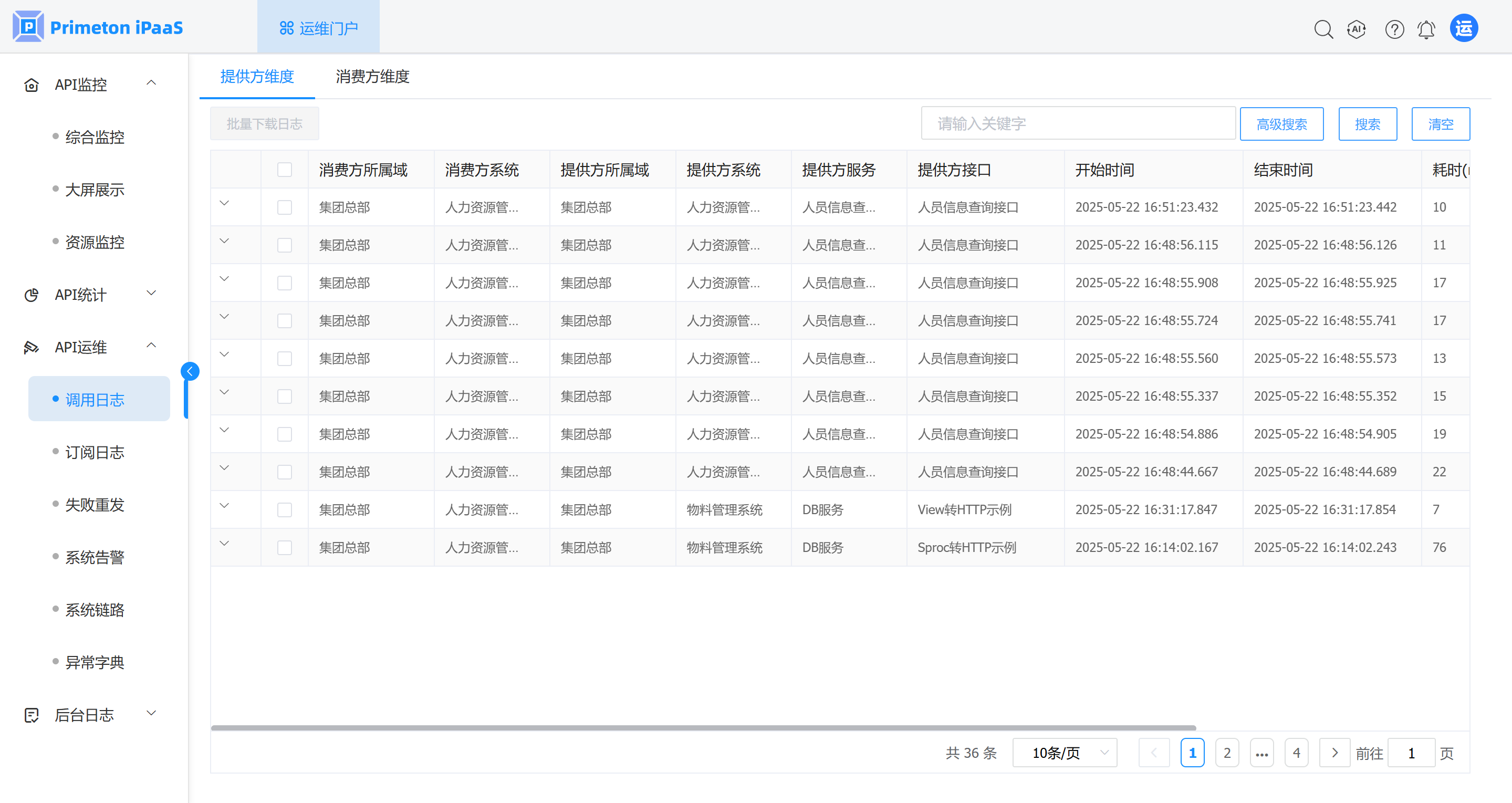This screenshot has width=1512, height=803.
Task: Click the horizontal table scrollbar
Action: [703, 728]
